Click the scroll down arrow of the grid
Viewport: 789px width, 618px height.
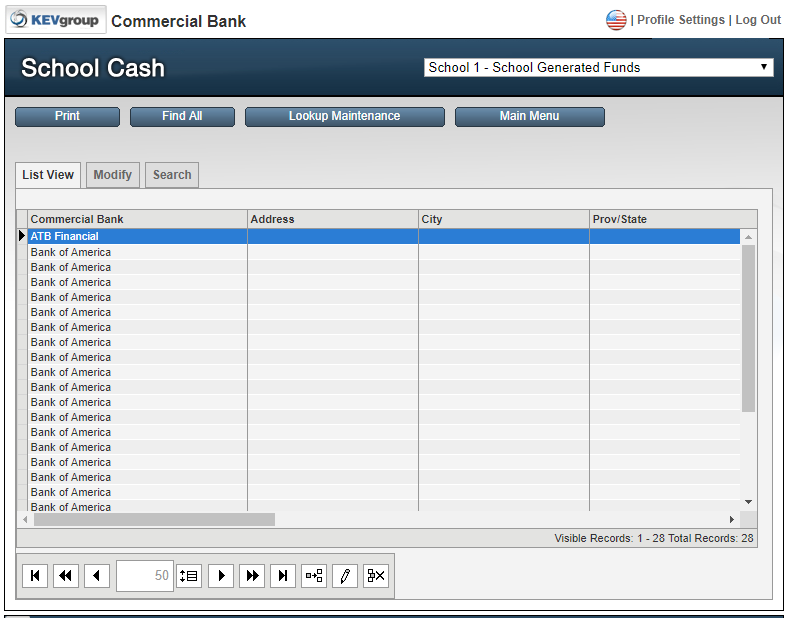[x=748, y=502]
